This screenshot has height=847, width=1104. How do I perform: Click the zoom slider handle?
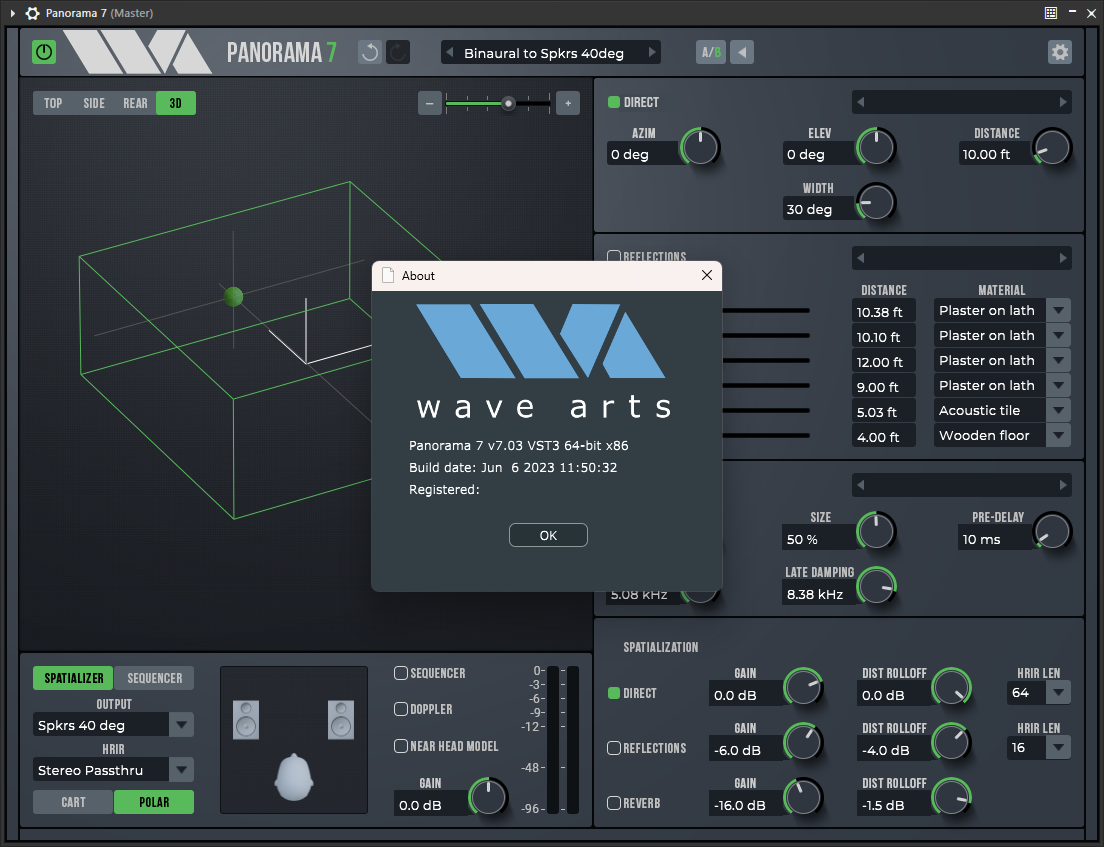point(509,103)
